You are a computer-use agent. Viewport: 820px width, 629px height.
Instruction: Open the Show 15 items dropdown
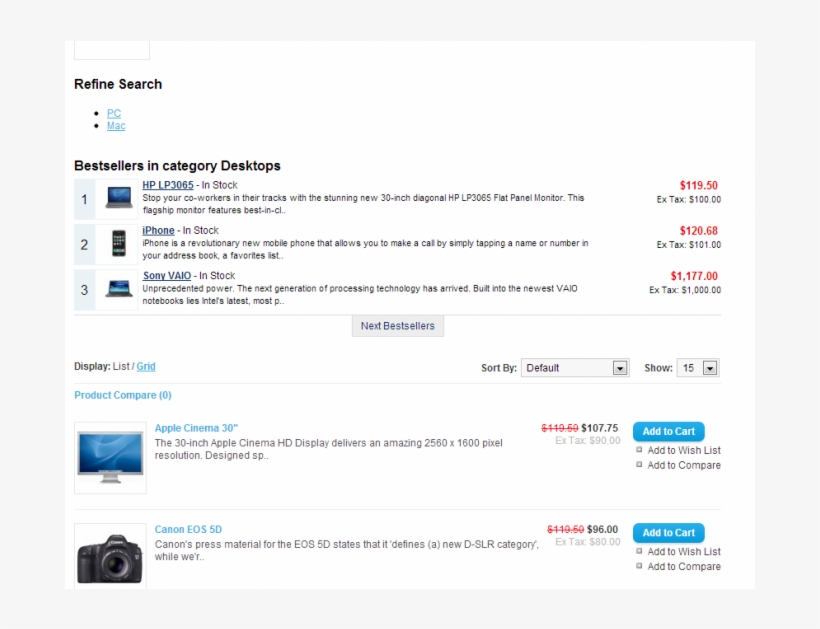(x=698, y=368)
